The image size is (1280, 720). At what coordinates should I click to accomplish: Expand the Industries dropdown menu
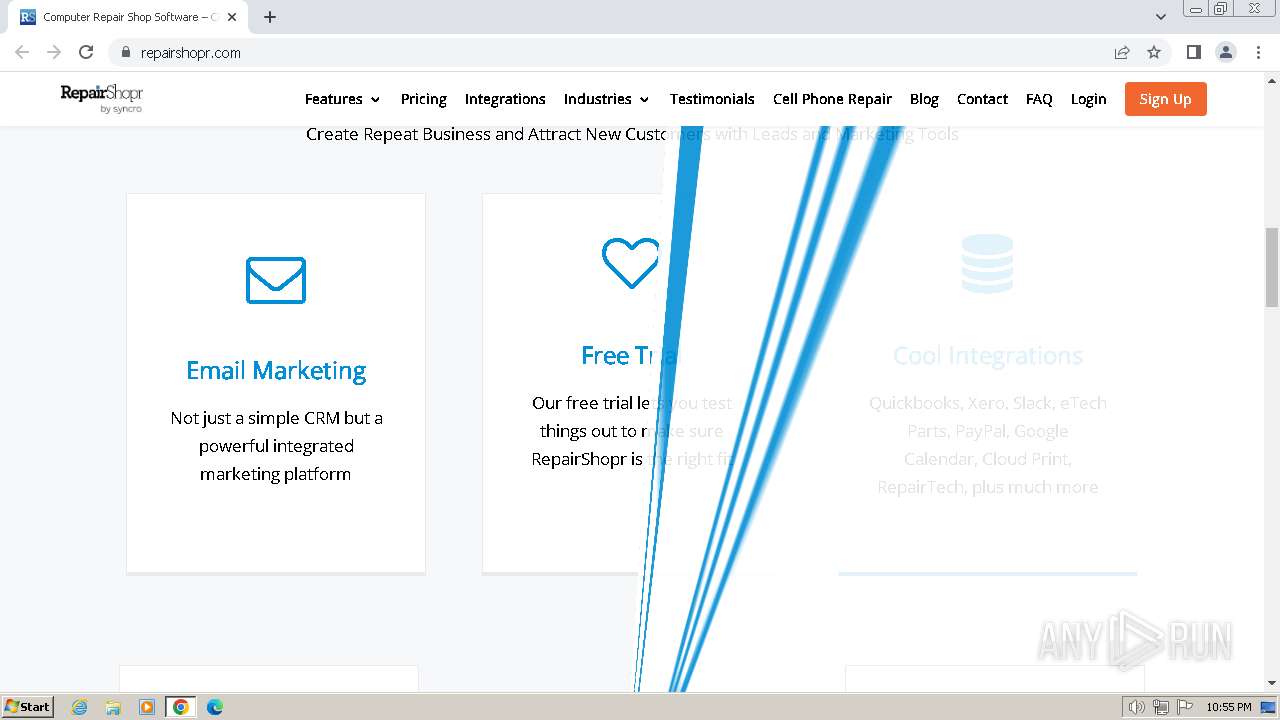(606, 99)
